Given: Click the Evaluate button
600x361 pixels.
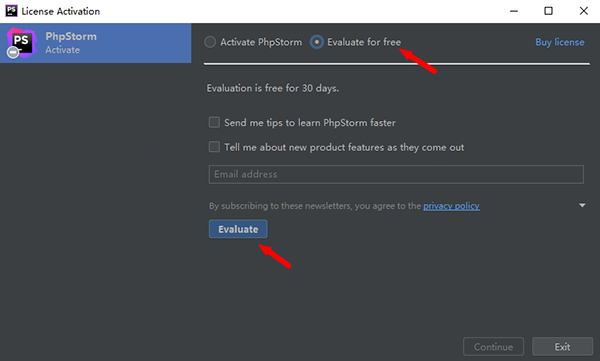Looking at the screenshot, I should click(x=238, y=229).
